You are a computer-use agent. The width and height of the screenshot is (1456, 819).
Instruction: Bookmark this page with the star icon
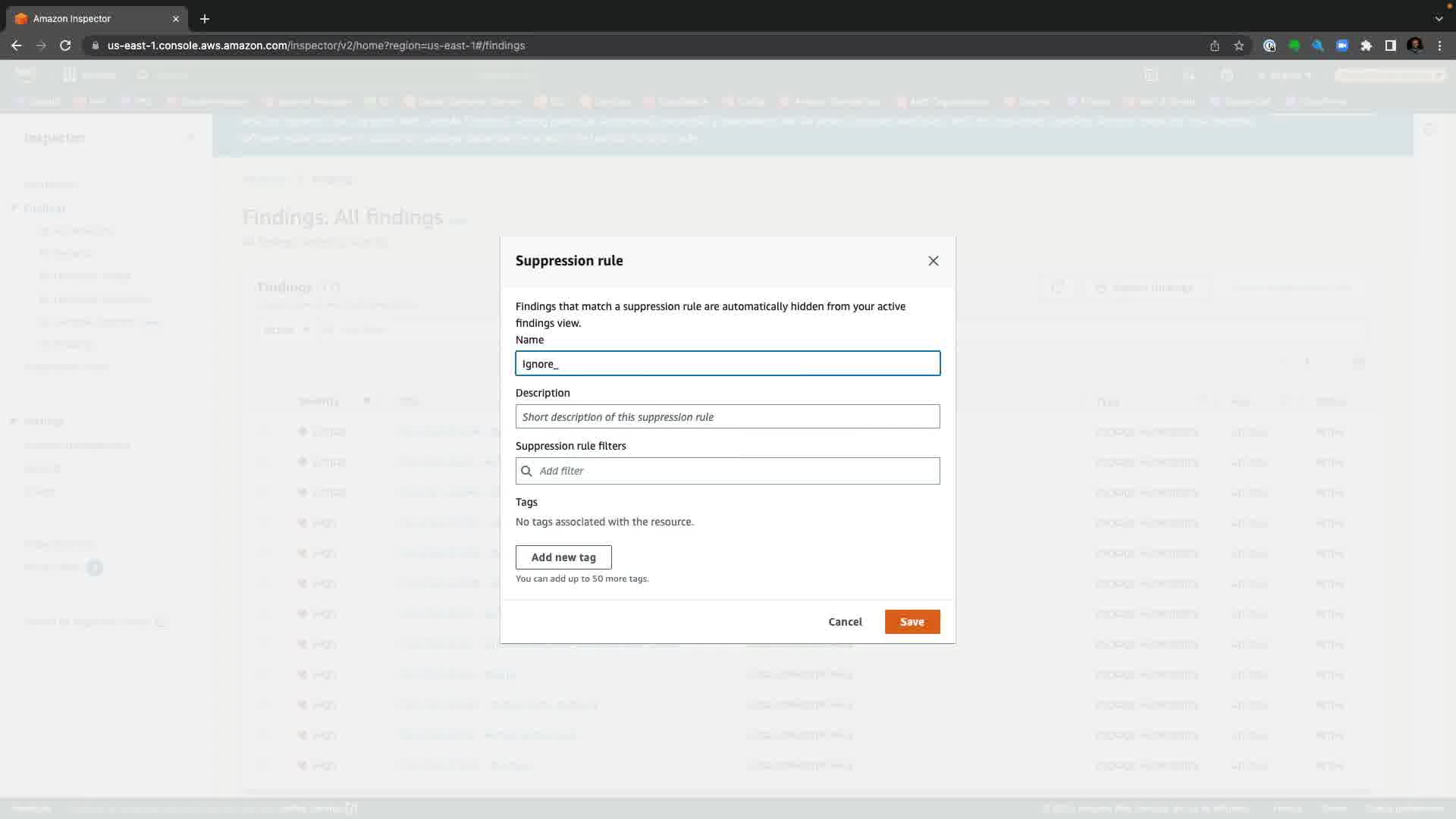click(x=1238, y=45)
